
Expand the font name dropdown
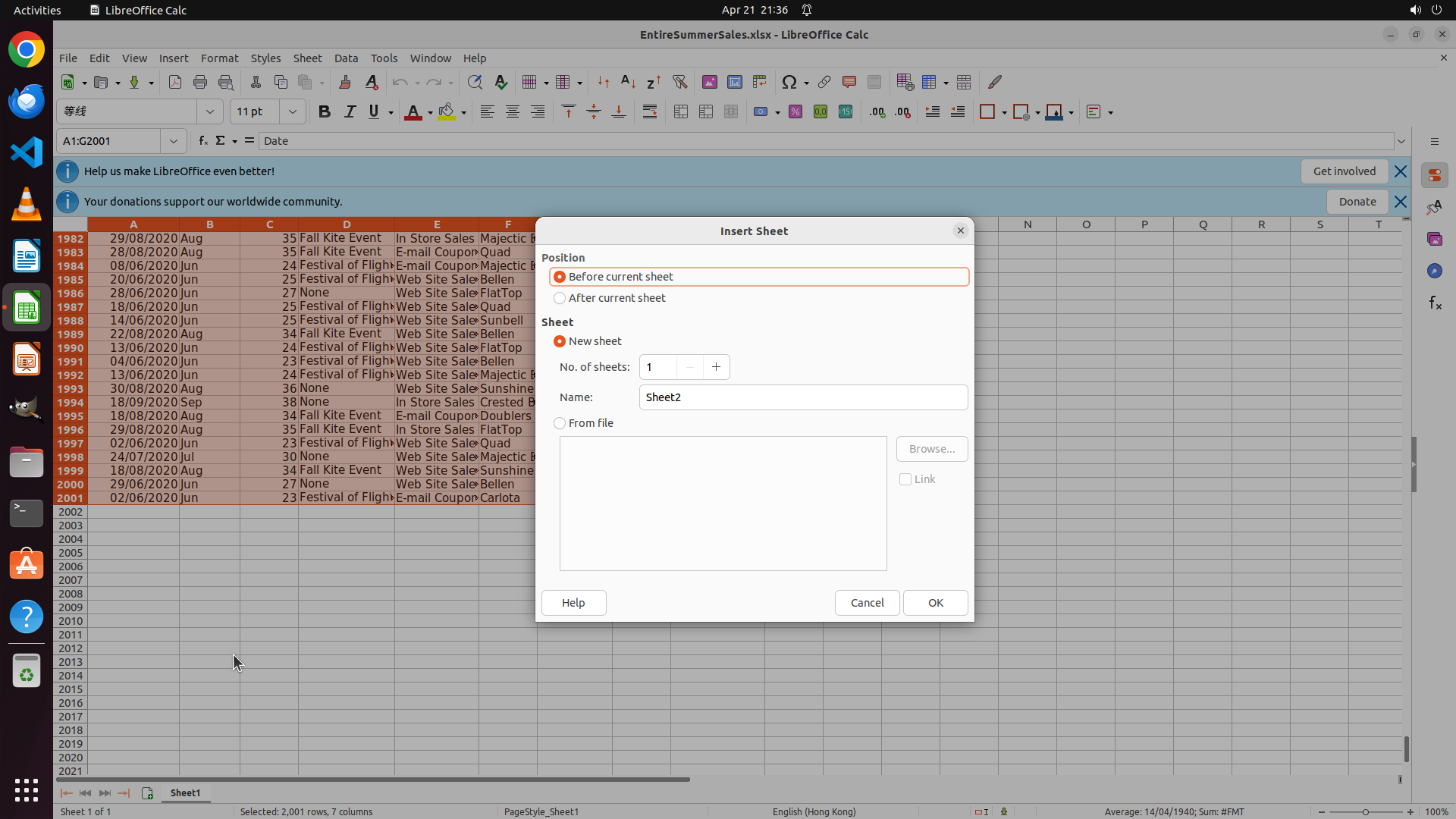coord(210,112)
